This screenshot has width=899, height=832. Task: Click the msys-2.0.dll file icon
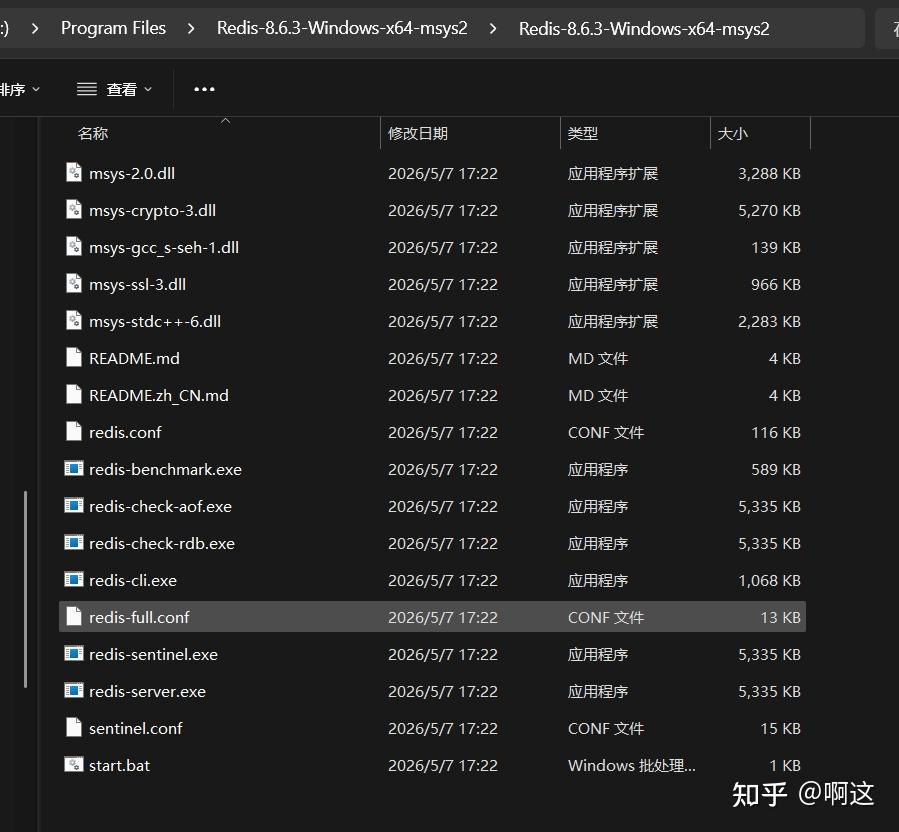point(74,173)
